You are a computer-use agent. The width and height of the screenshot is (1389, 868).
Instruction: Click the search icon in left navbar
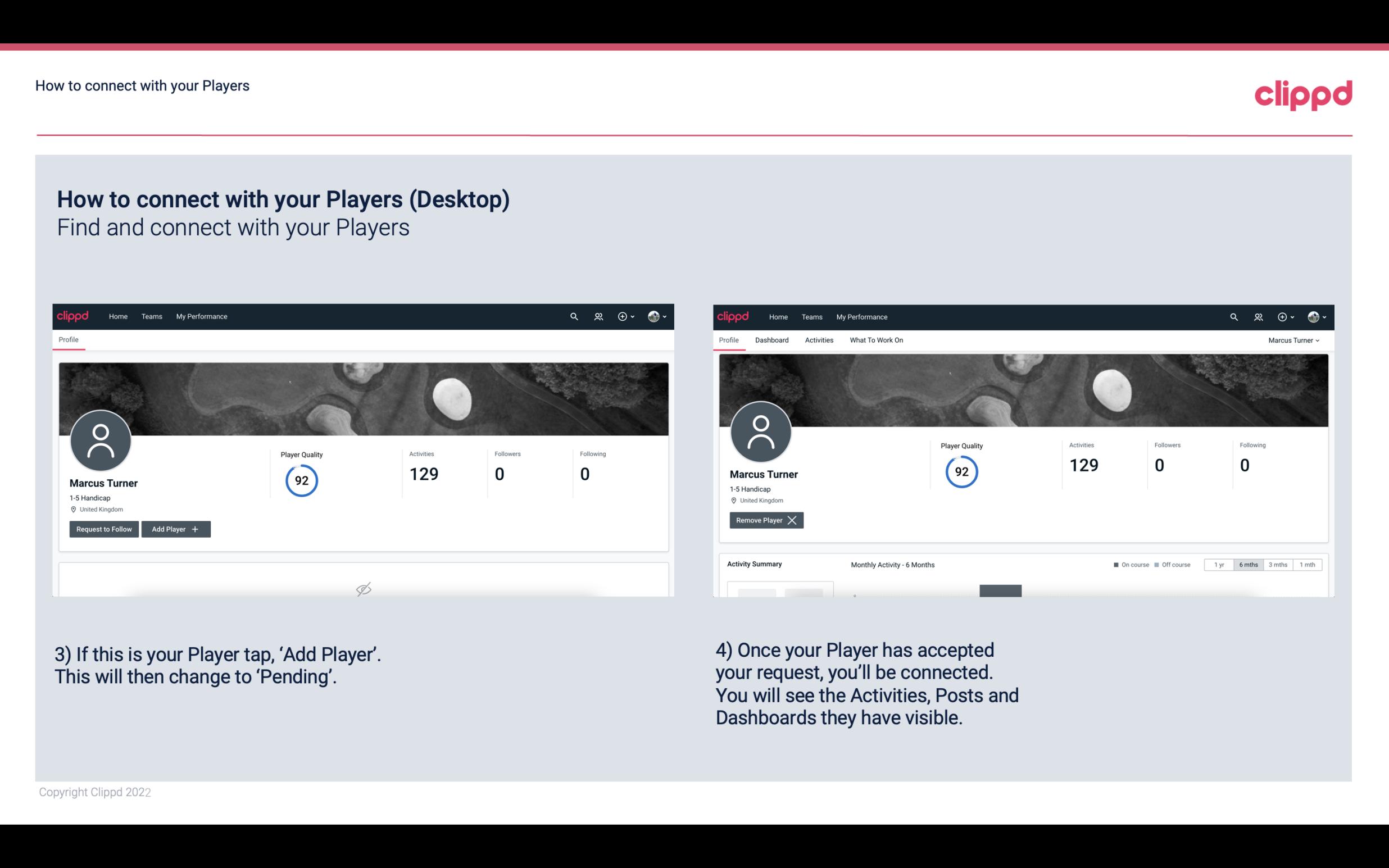(x=573, y=316)
